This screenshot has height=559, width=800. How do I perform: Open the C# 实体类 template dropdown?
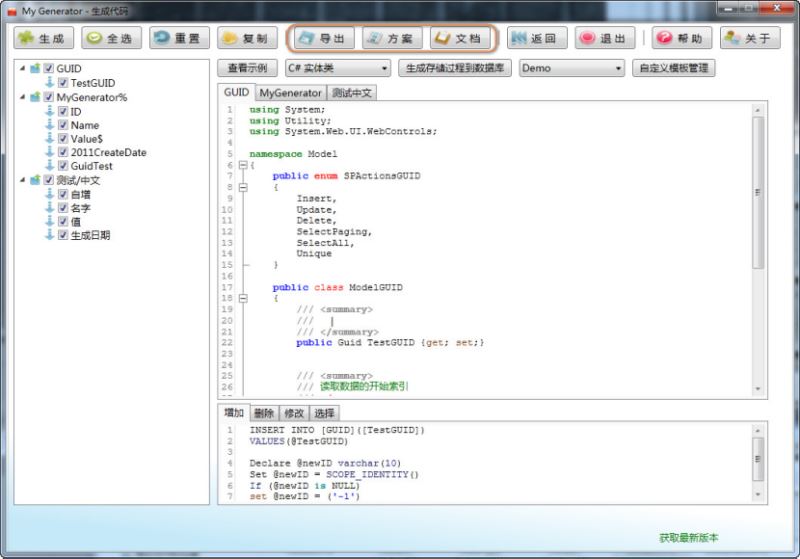click(337, 68)
